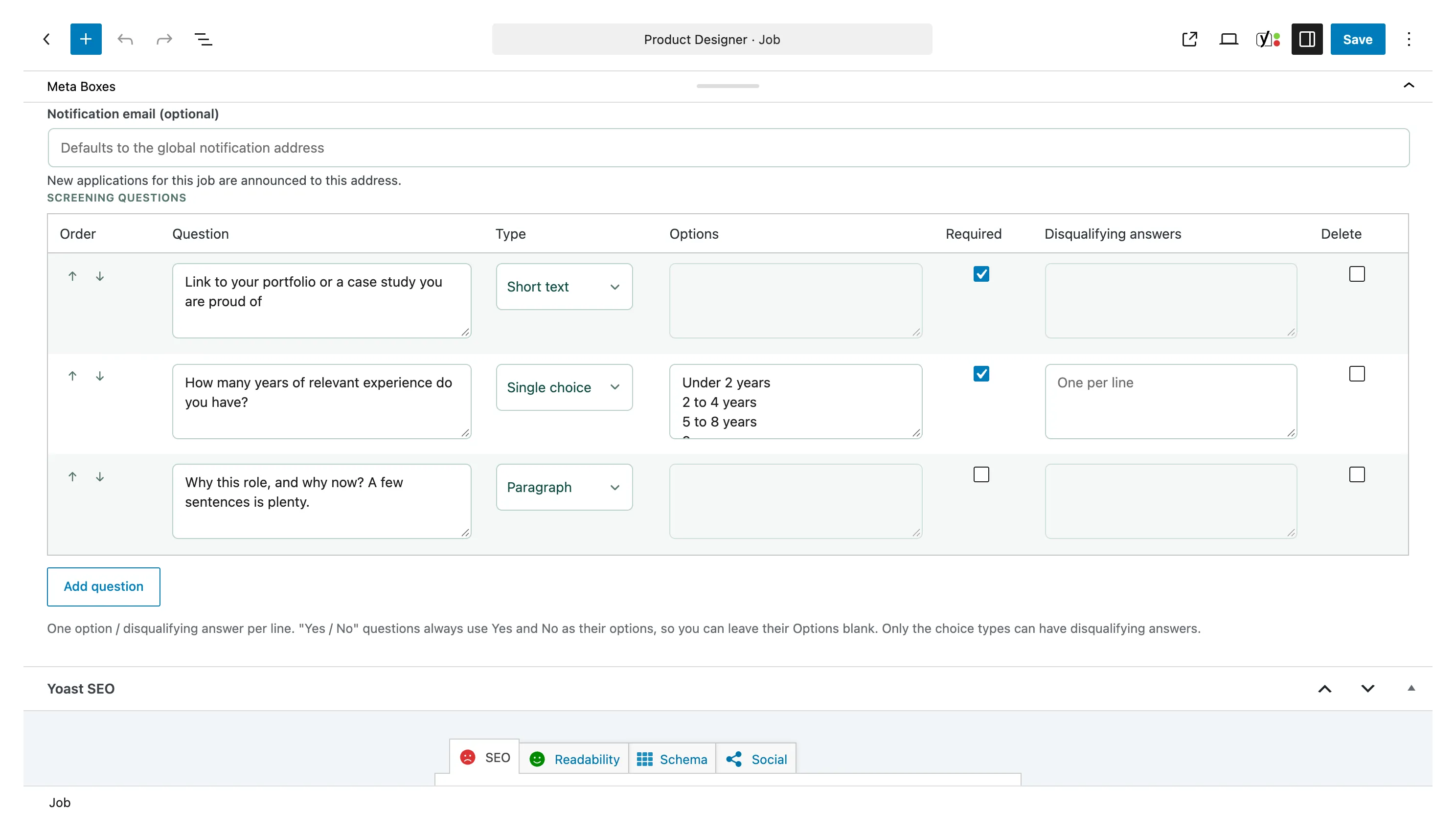
Task: Open the document overview list view
Action: pyautogui.click(x=203, y=39)
